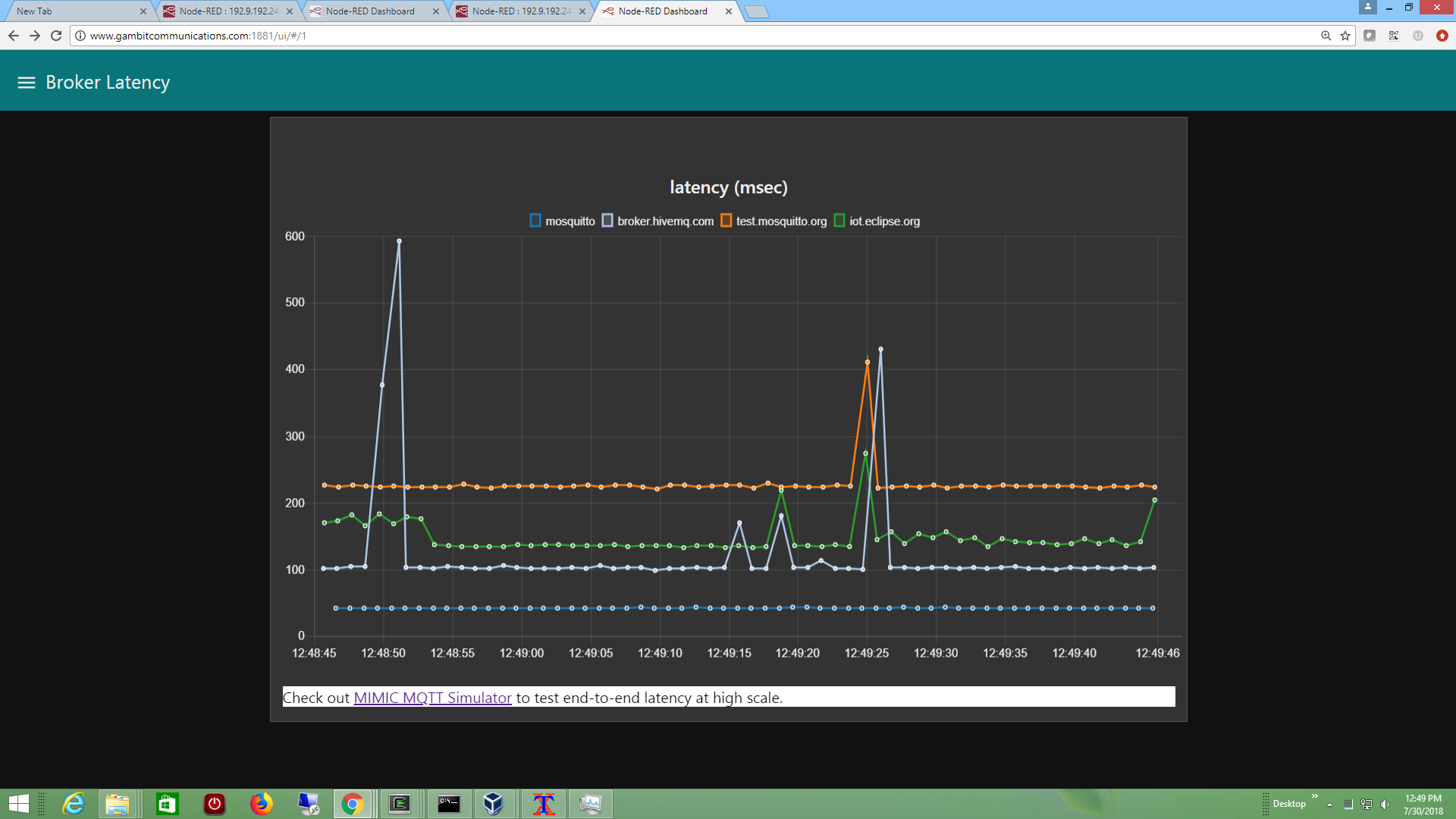
Task: Click the blue mosquitto legend color box
Action: pos(535,221)
